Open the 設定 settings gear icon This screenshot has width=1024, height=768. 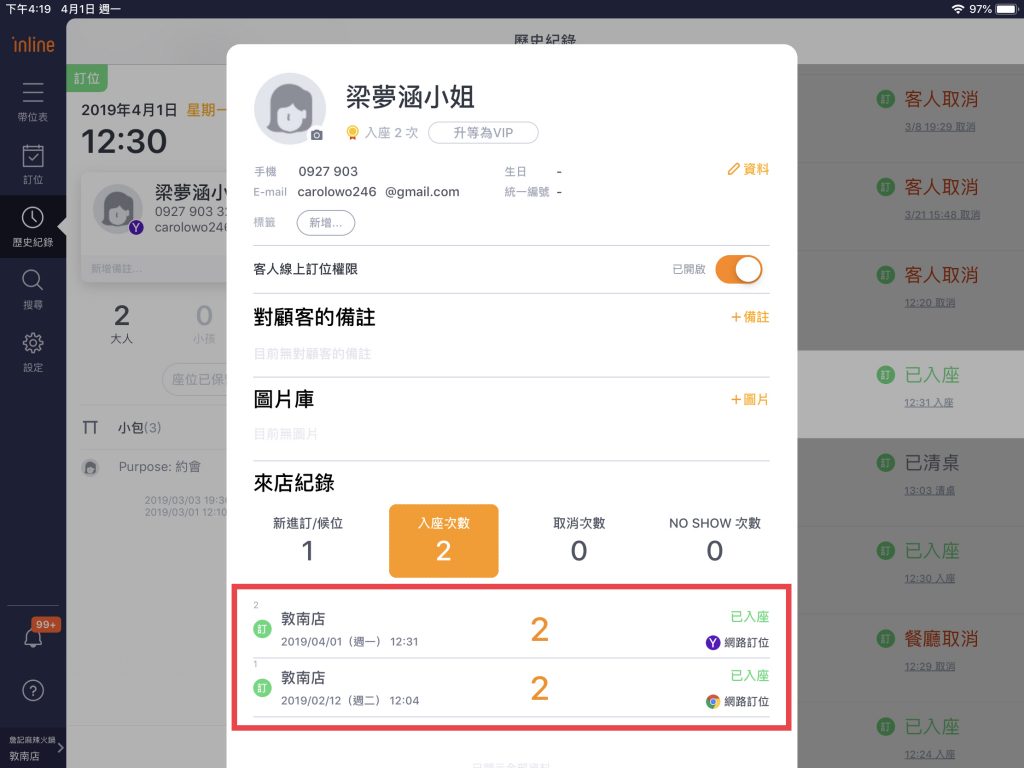[x=33, y=344]
